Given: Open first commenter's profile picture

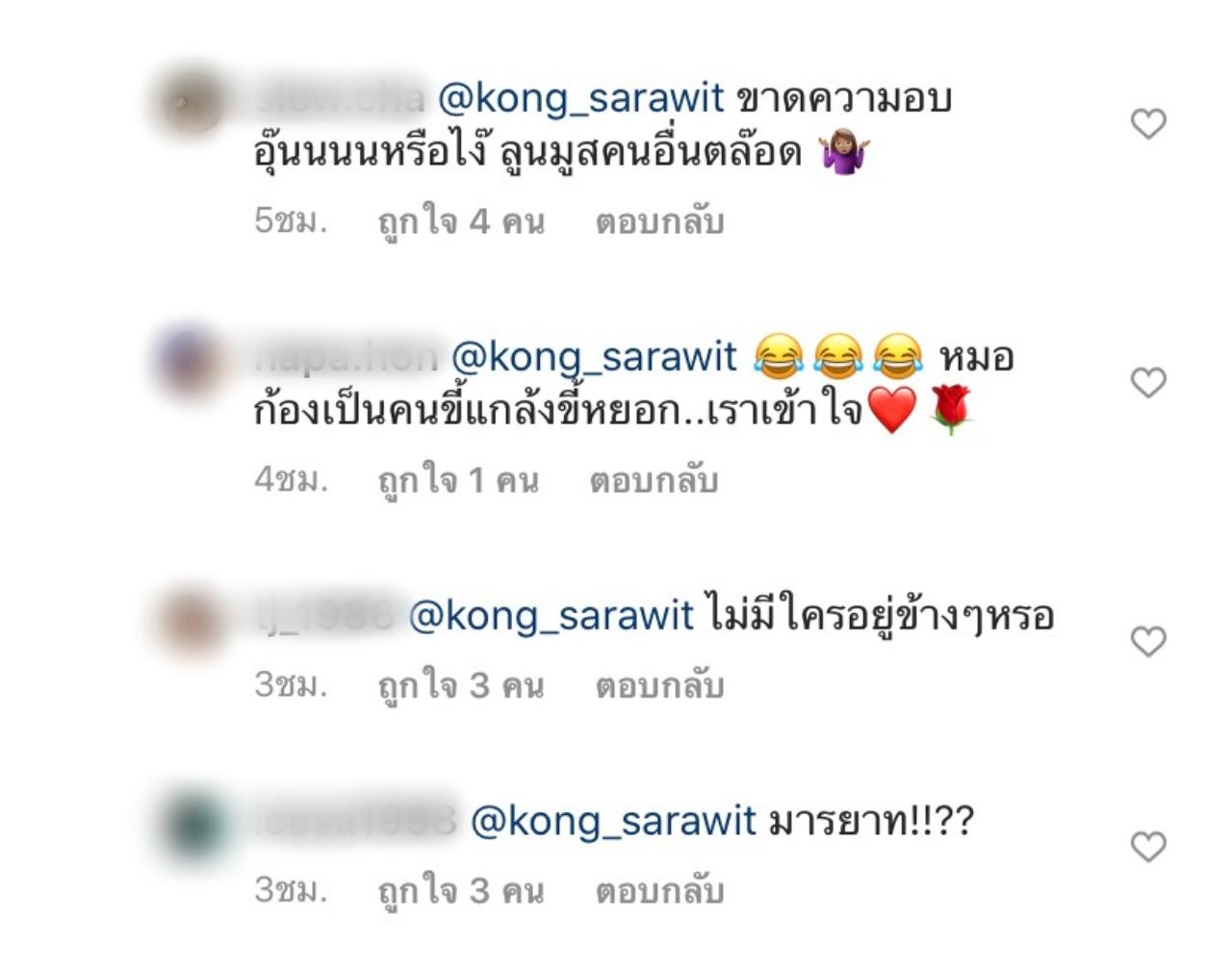Looking at the screenshot, I should [191, 100].
